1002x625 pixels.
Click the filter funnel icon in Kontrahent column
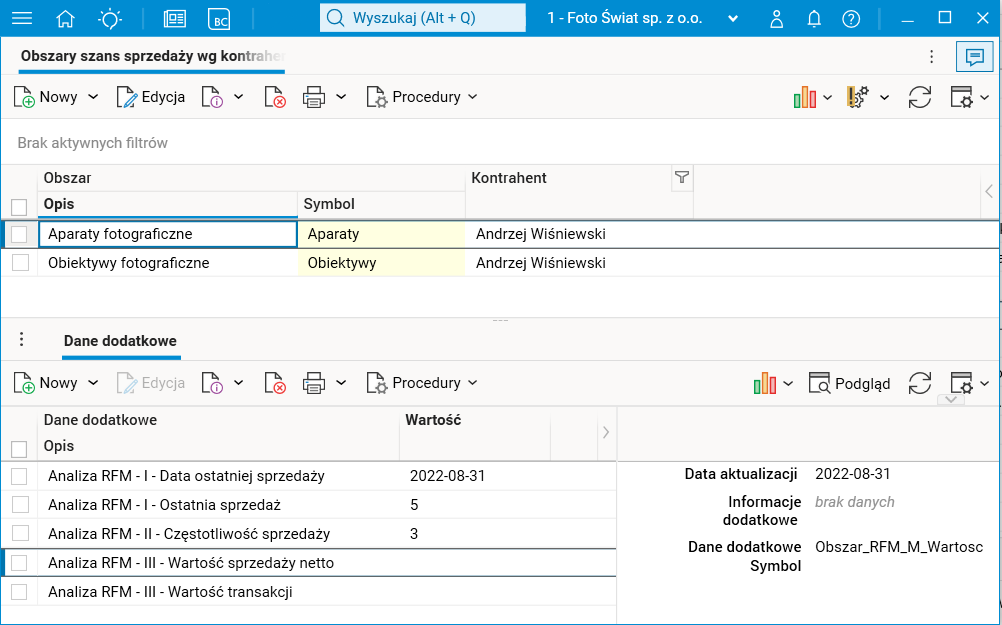tap(682, 177)
